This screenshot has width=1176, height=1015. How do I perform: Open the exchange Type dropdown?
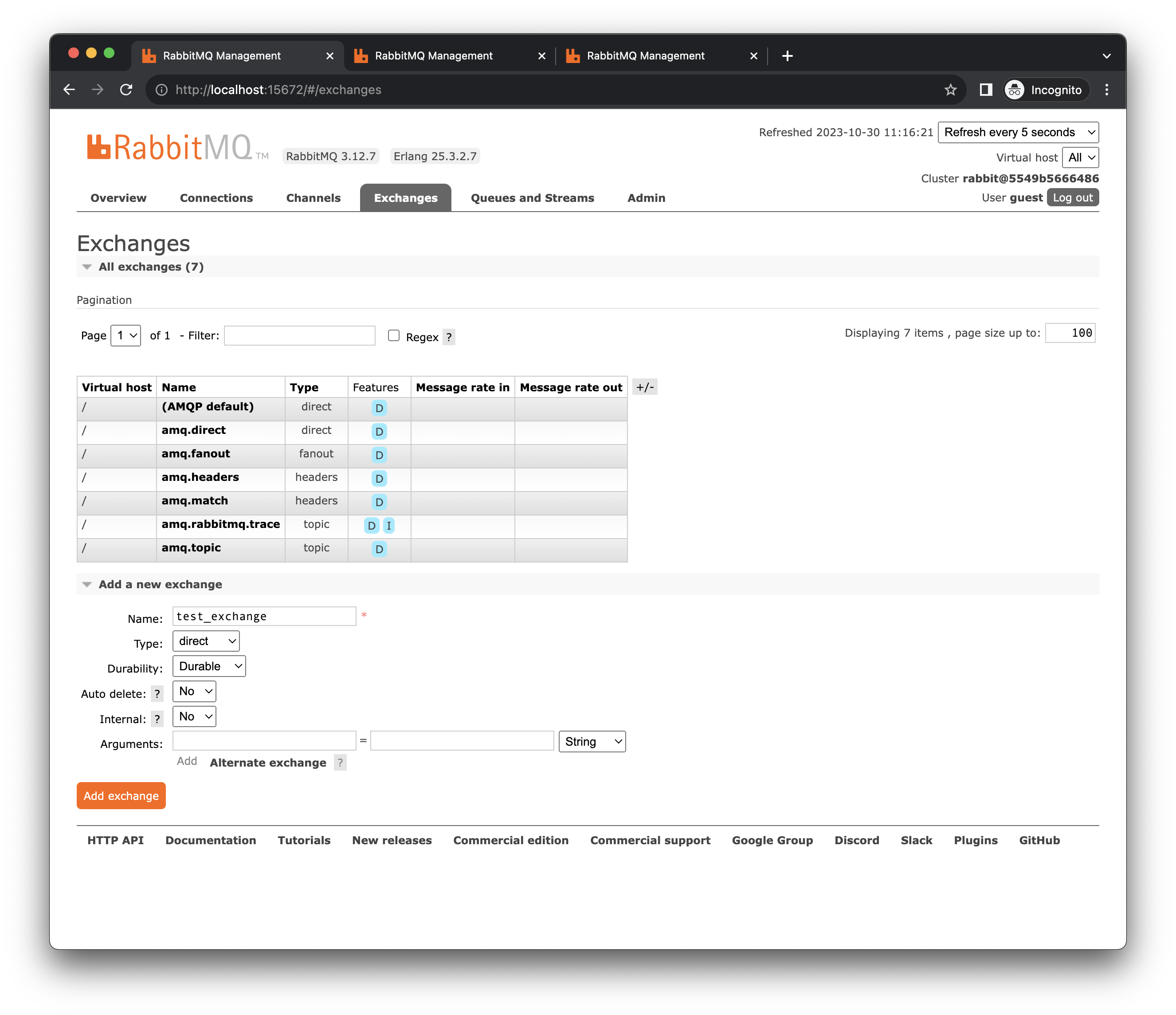(x=206, y=641)
